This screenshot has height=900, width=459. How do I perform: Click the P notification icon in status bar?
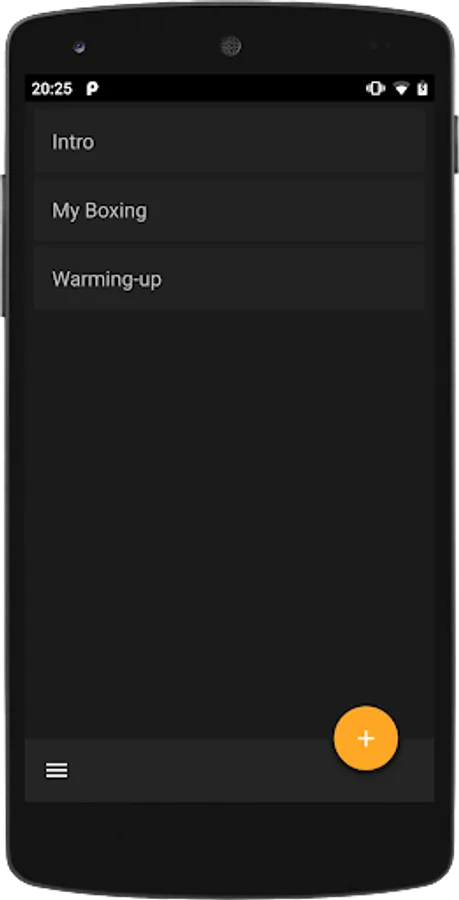coord(92,89)
